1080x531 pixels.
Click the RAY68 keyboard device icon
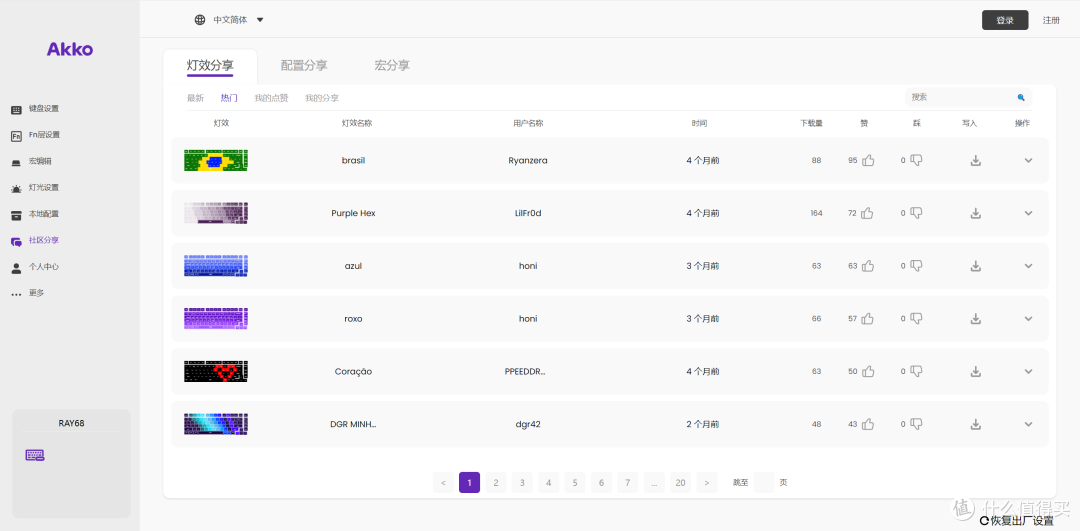(x=35, y=455)
